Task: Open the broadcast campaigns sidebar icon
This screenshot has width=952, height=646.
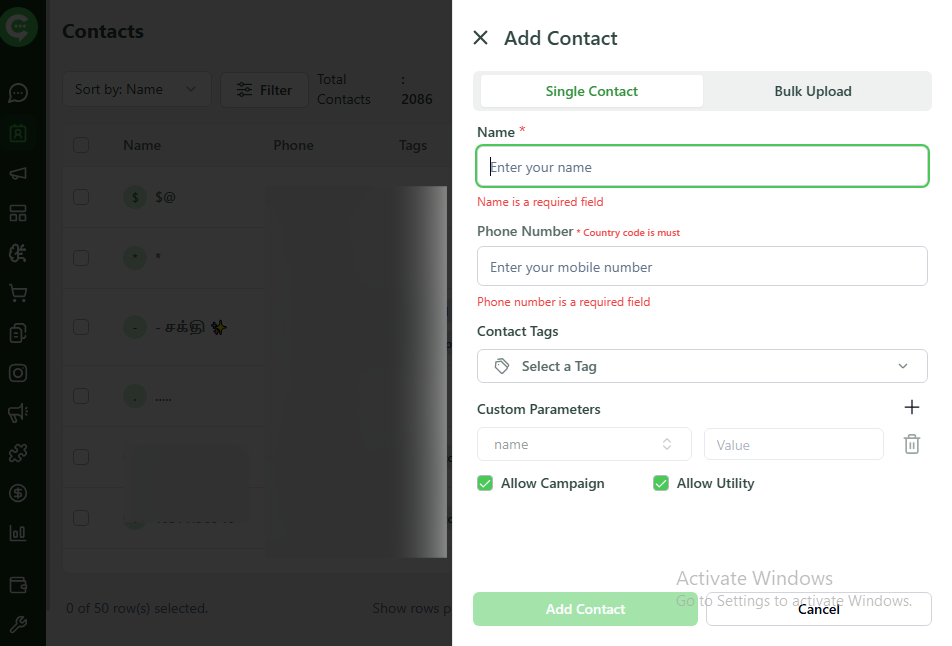Action: (21, 173)
